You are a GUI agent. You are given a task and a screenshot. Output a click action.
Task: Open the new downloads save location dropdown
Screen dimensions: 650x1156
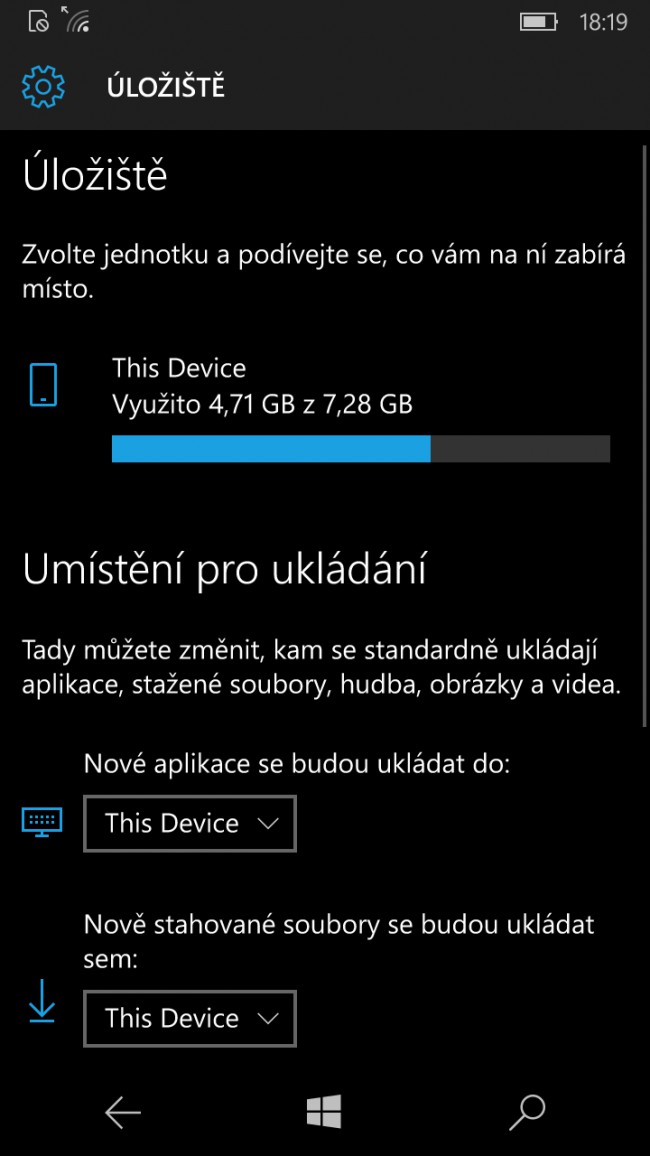pyautogui.click(x=190, y=1019)
